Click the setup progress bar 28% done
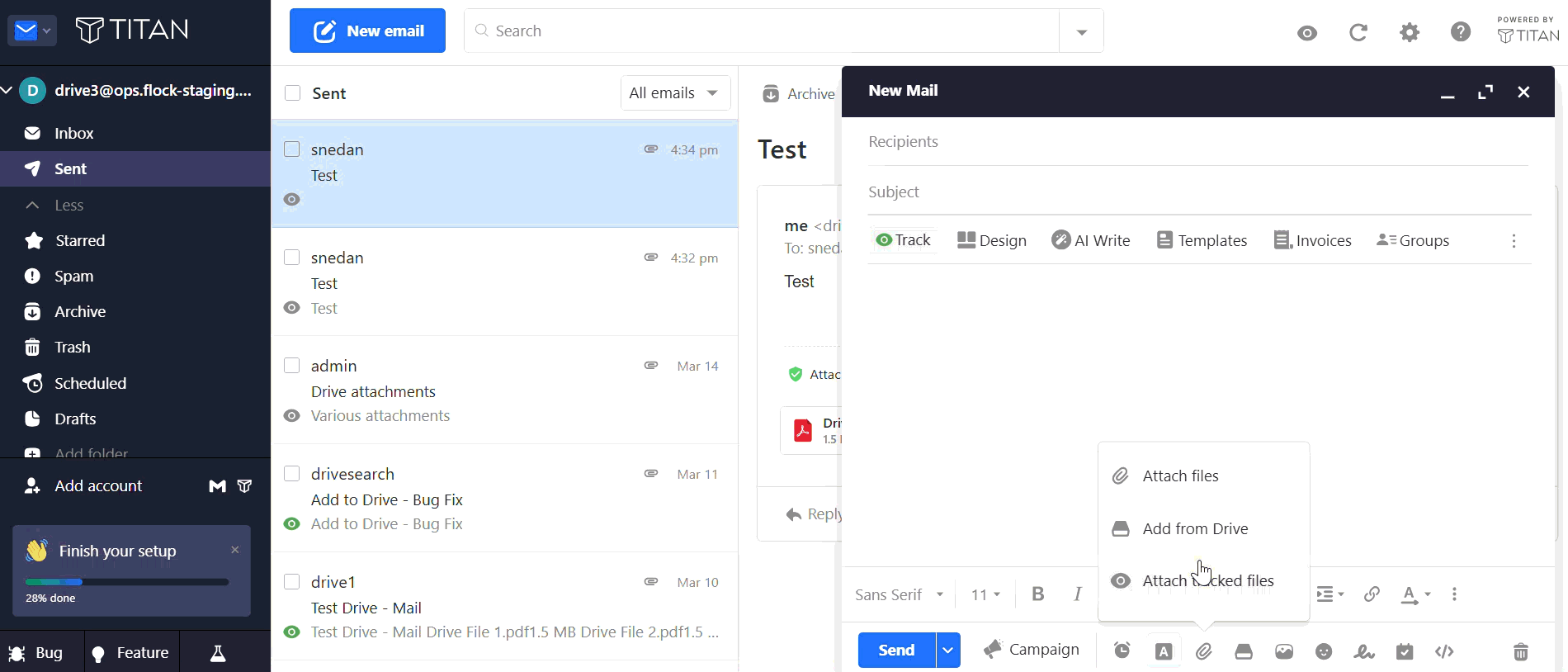This screenshot has height=672, width=1568. pos(126,582)
